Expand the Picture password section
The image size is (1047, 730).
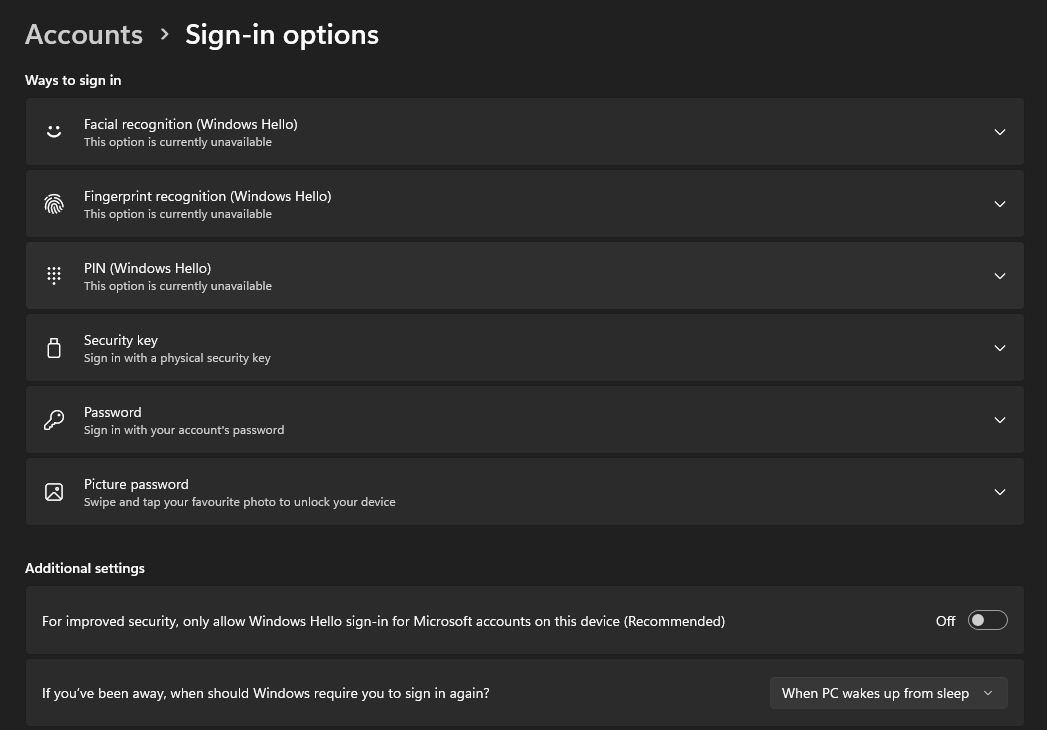pyautogui.click(x=999, y=491)
